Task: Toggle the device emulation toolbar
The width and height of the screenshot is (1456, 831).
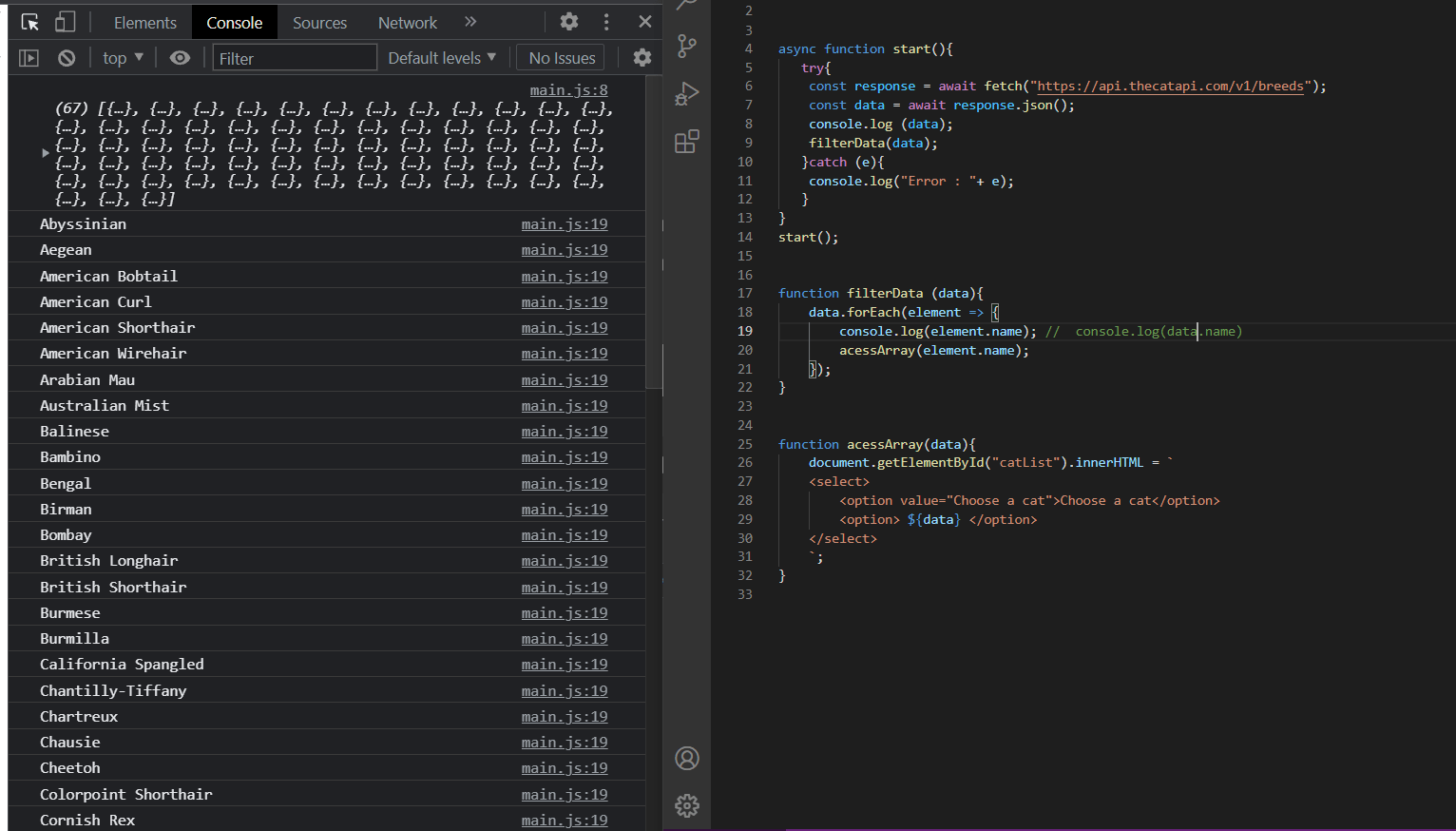Action: [65, 21]
